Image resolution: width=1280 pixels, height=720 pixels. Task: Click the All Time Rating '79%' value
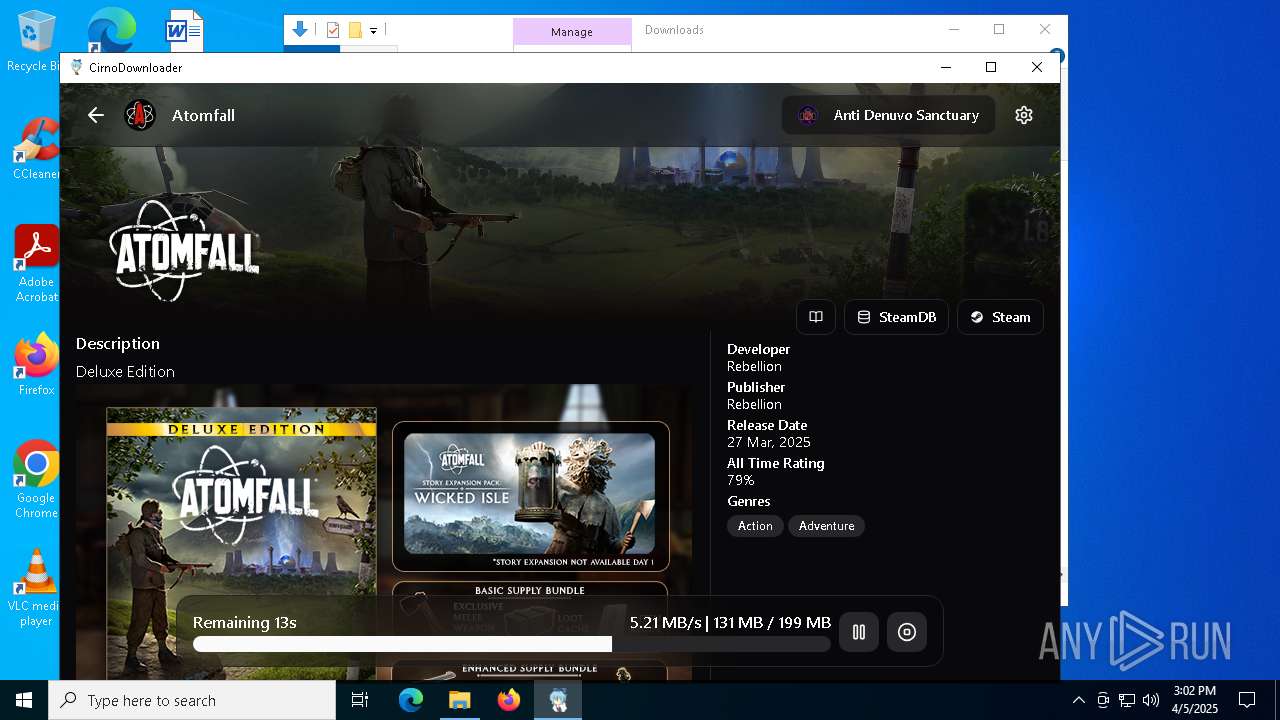click(741, 480)
